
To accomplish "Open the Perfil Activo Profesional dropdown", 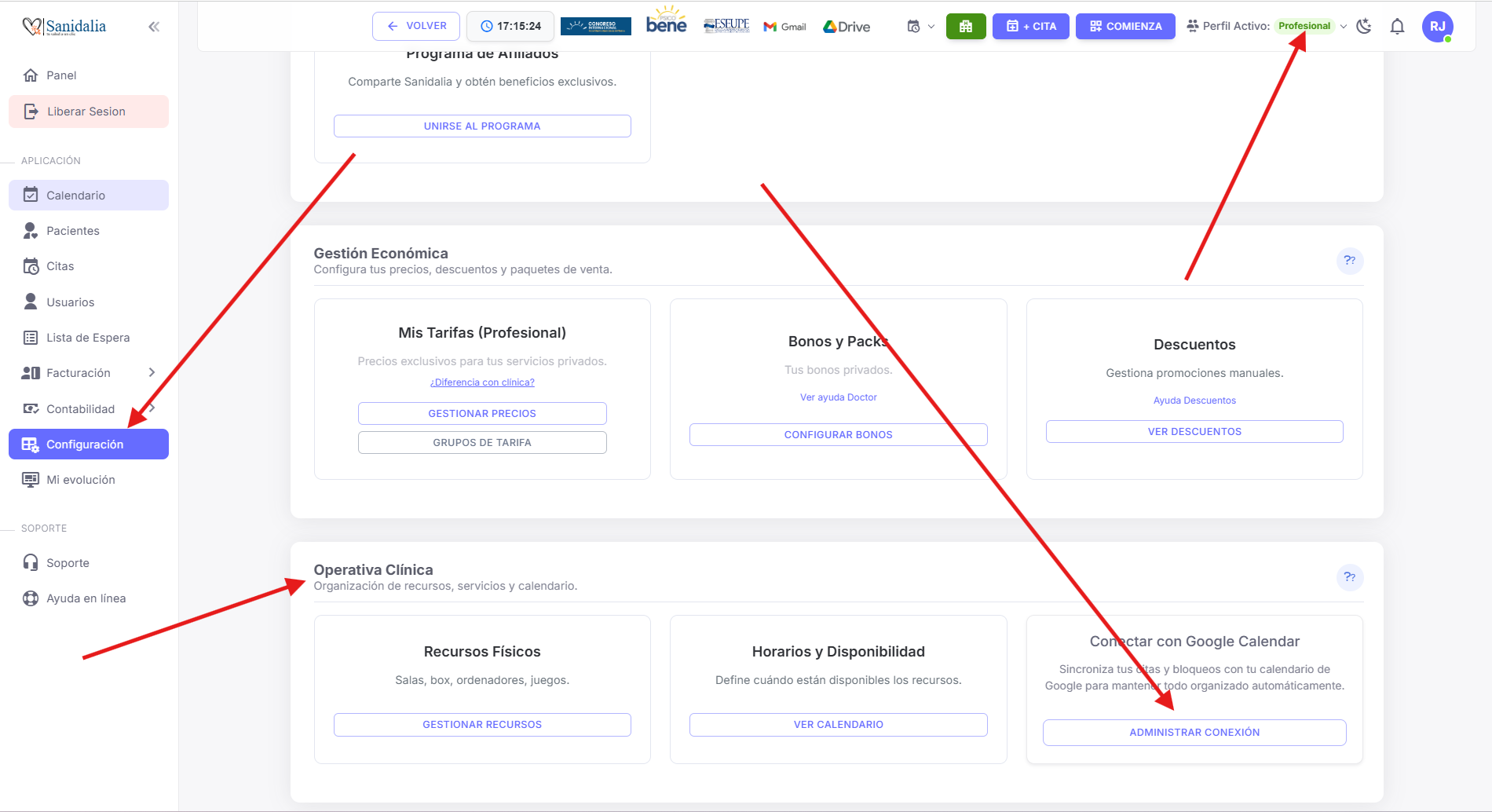I will click(x=1310, y=26).
